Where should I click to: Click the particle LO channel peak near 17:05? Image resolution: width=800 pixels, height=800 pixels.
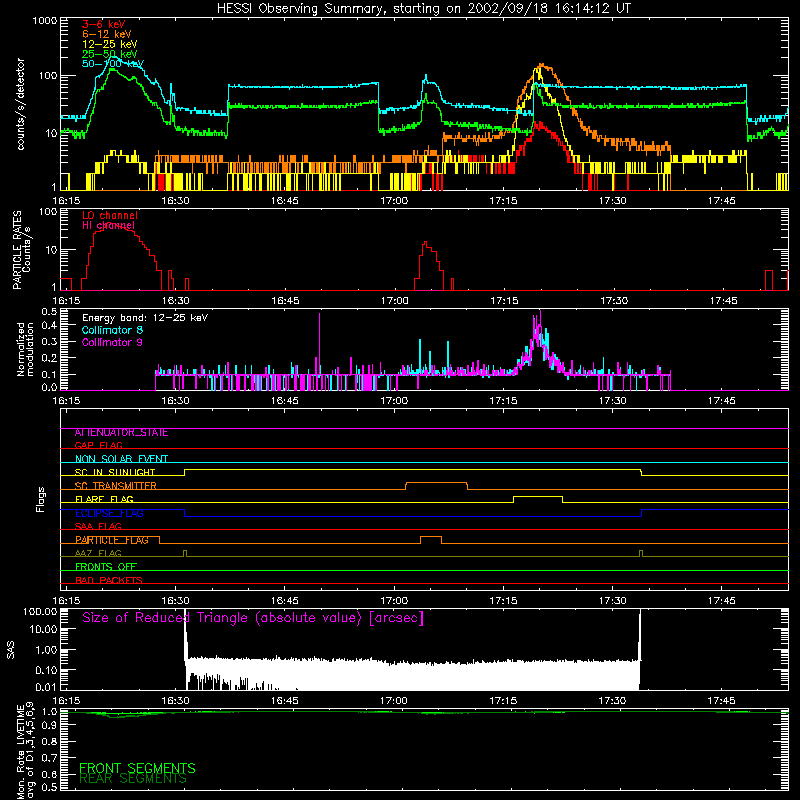[x=426, y=243]
